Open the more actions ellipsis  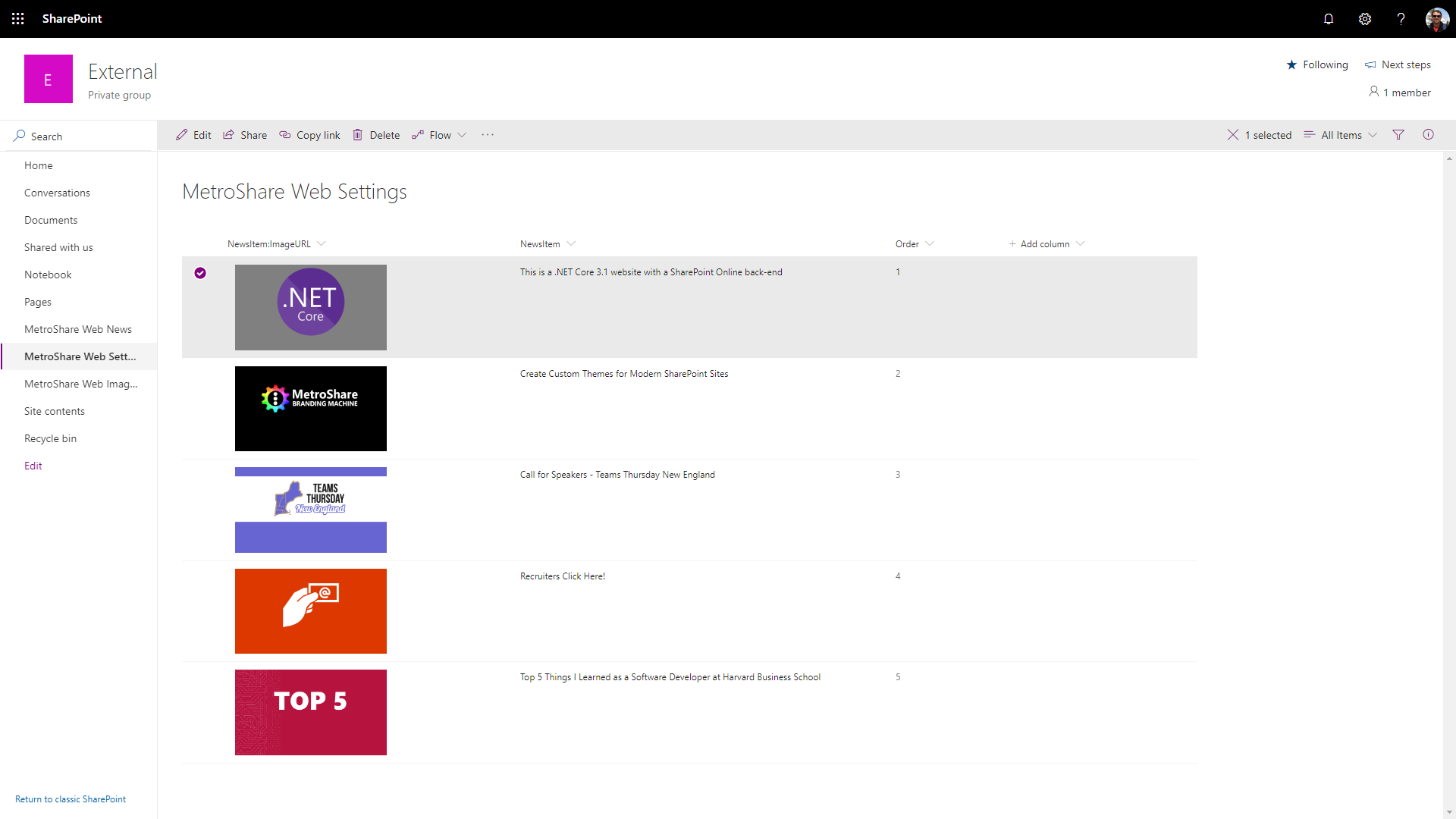coord(488,135)
